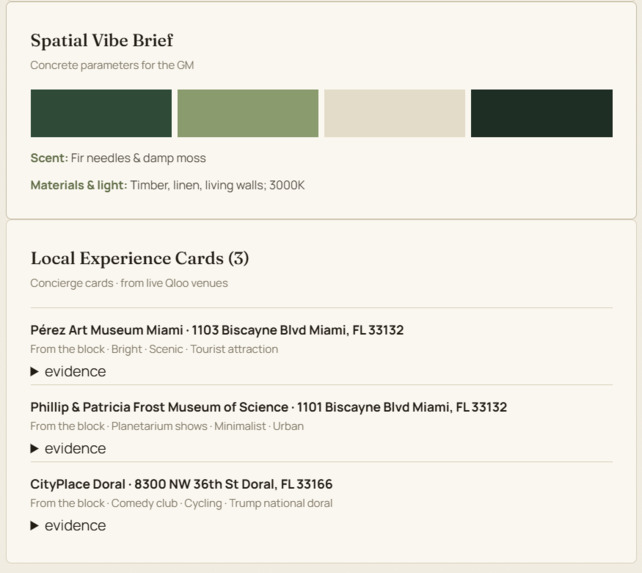
Task: Click 'Fir needles & damp moss' text
Action: tap(138, 158)
